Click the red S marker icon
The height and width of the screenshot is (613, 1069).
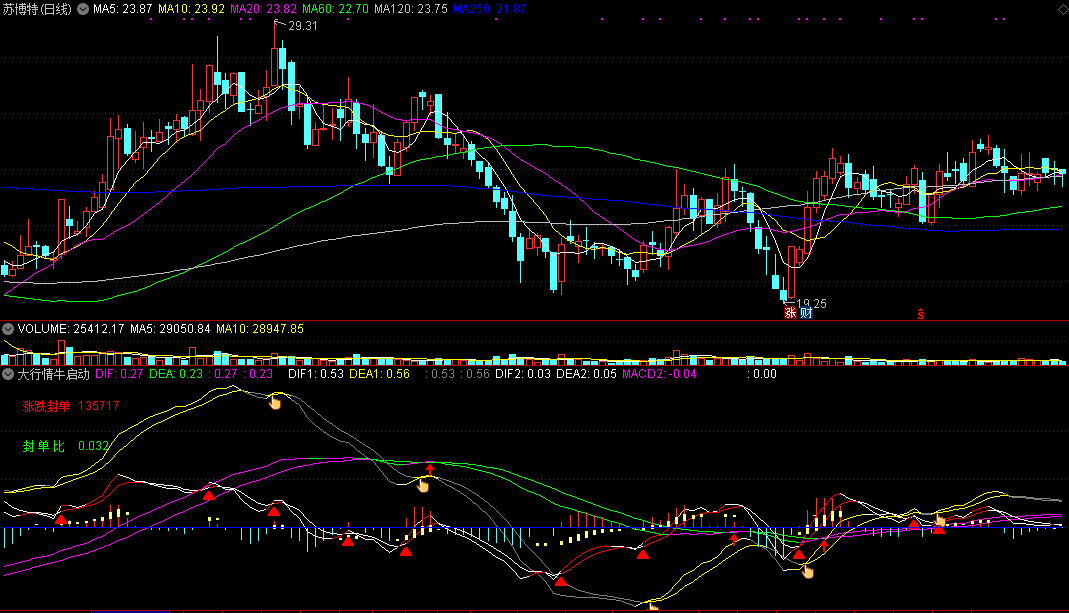920,314
